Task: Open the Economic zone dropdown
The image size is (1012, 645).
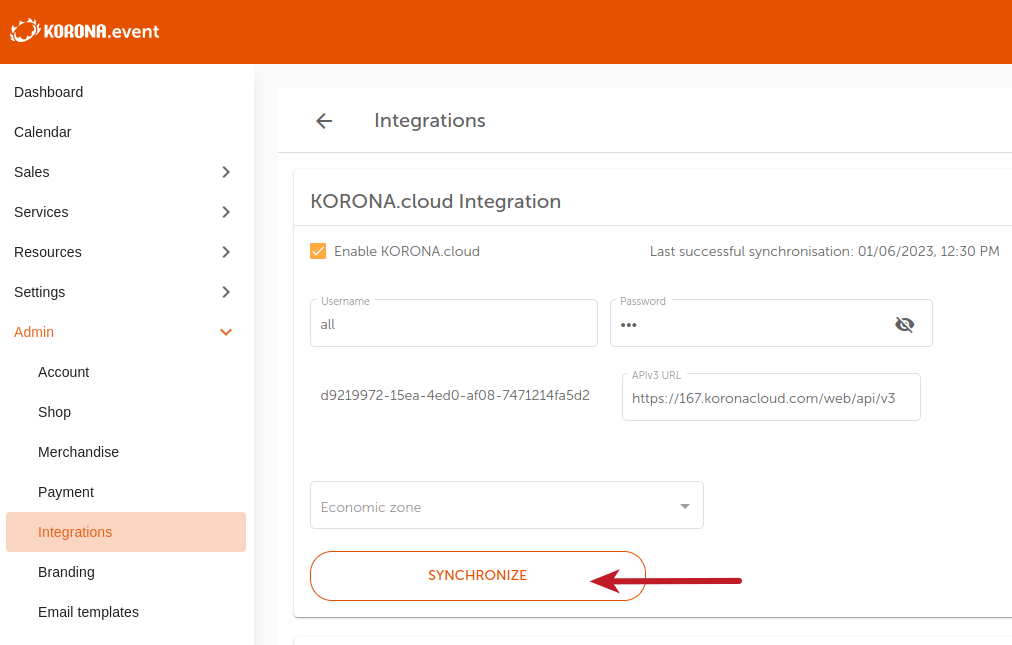Action: pos(507,506)
